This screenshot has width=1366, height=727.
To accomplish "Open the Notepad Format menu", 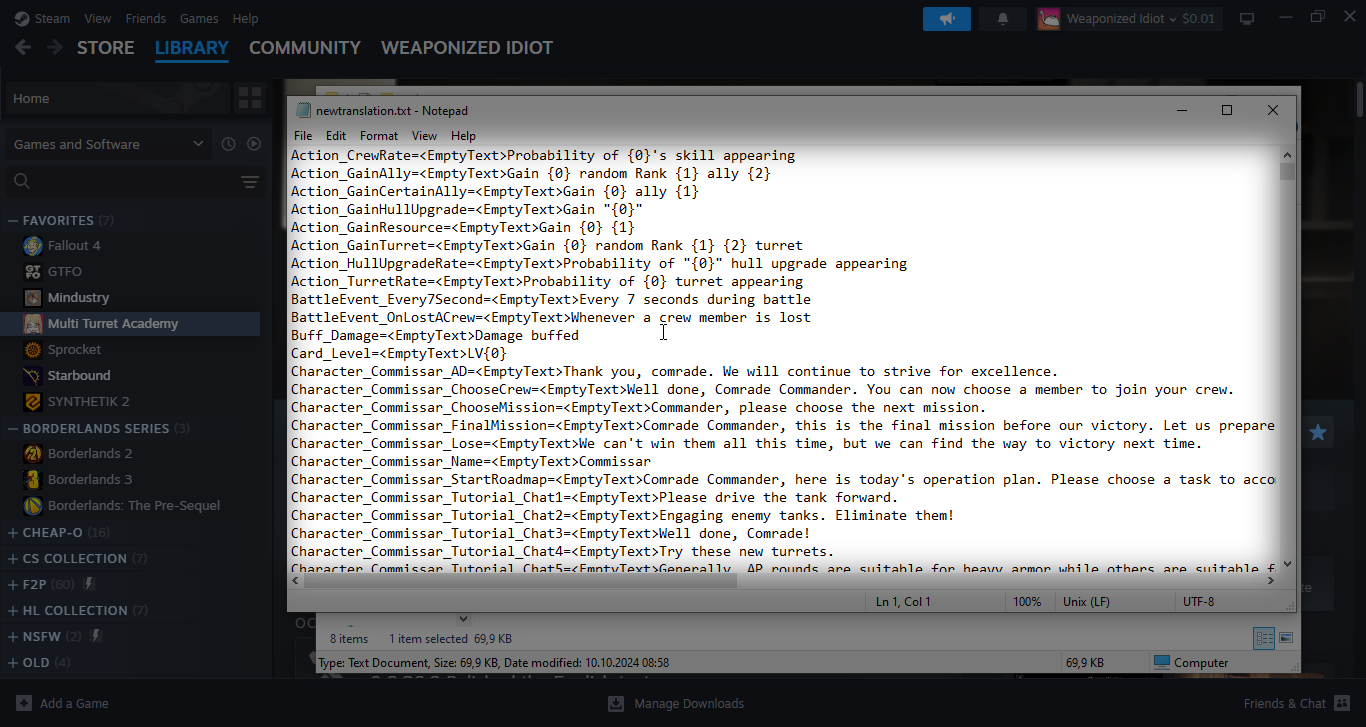I will click(379, 135).
